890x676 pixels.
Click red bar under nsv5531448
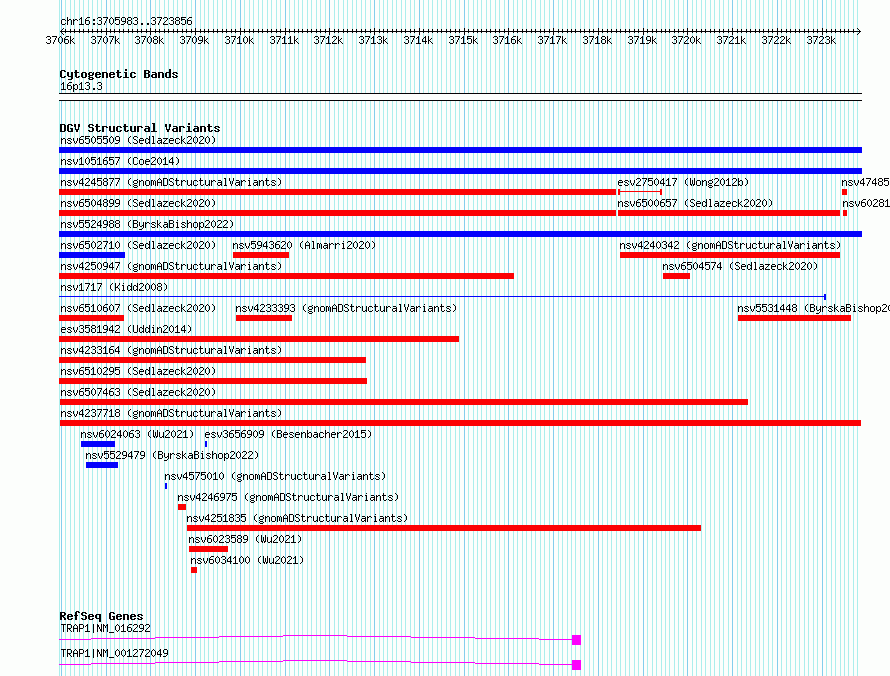(795, 318)
